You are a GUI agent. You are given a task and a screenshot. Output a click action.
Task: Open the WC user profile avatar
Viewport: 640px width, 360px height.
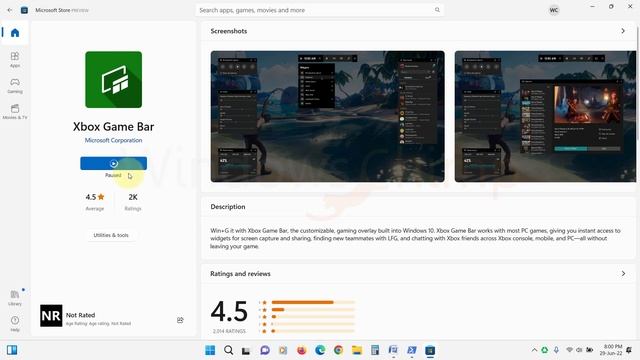(553, 10)
